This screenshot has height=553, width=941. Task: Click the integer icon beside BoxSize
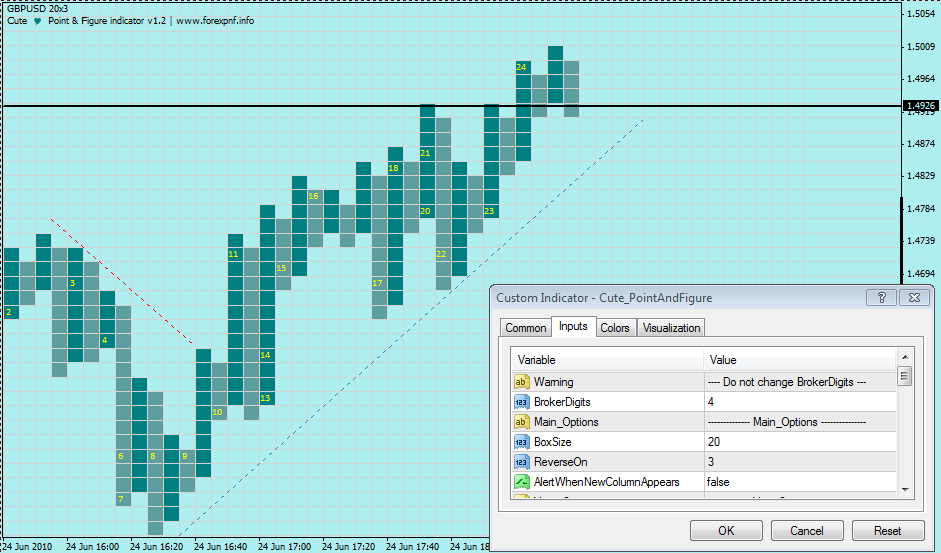click(521, 442)
